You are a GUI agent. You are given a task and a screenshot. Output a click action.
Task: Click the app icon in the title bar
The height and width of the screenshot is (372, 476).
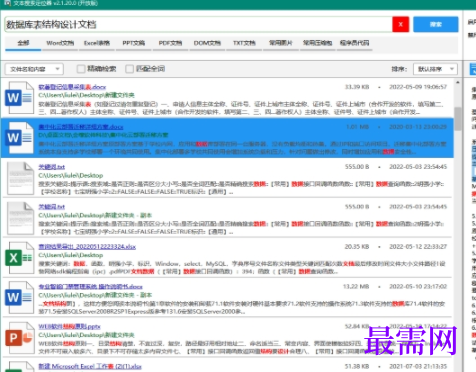pos(7,3)
